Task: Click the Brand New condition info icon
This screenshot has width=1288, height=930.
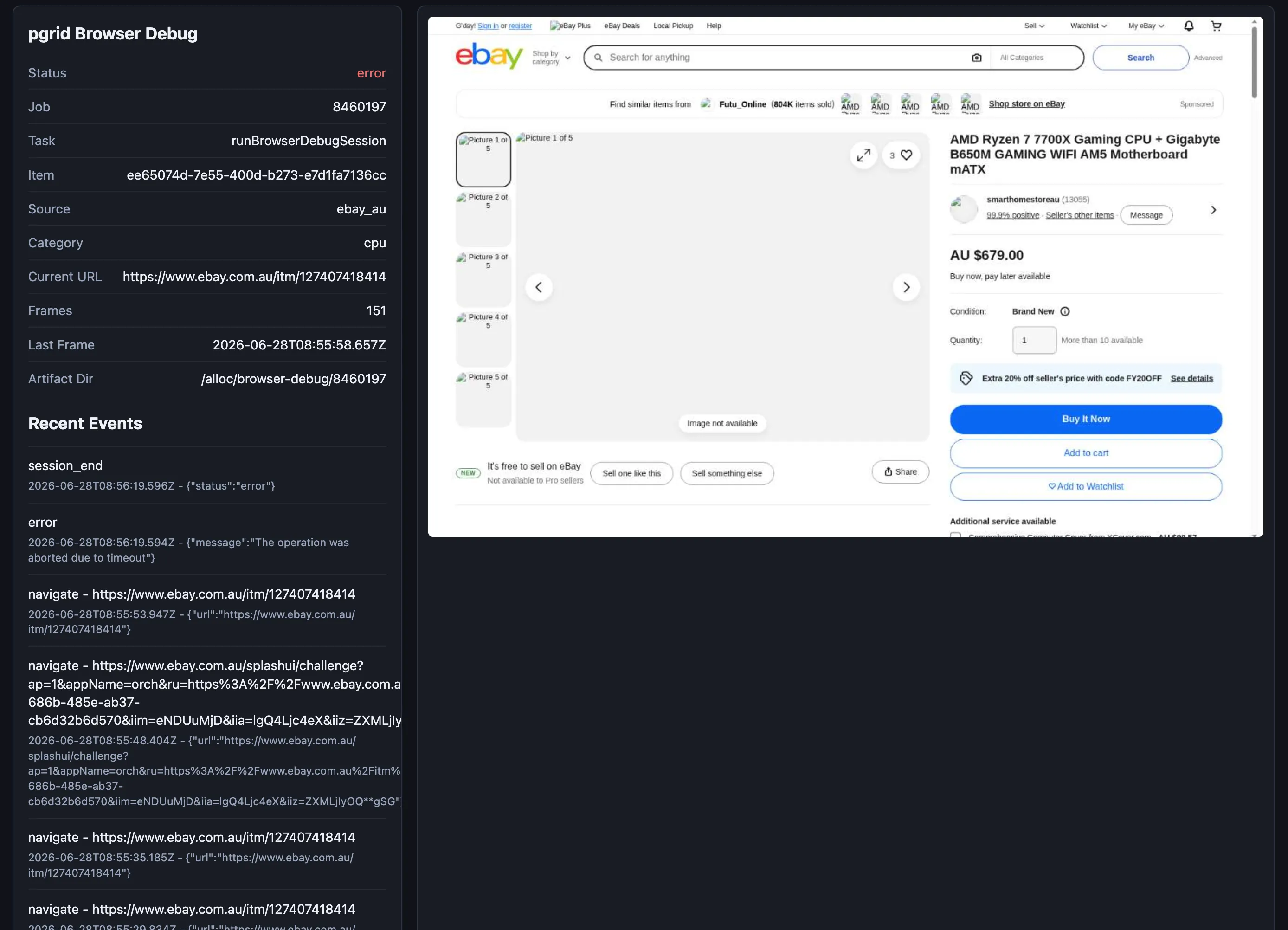Action: tap(1065, 311)
